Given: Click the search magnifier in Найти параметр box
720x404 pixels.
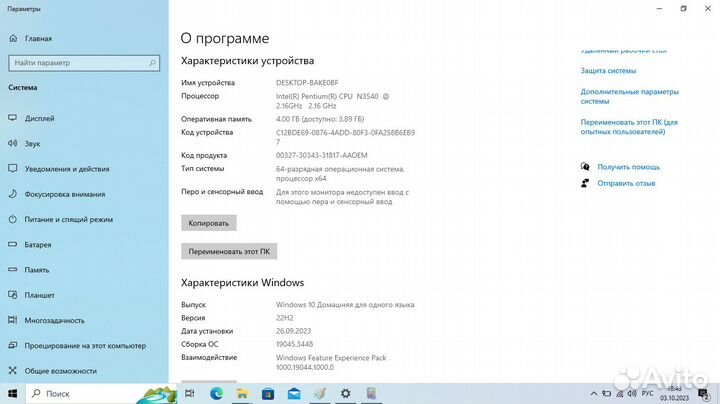Looking at the screenshot, I should tap(152, 63).
